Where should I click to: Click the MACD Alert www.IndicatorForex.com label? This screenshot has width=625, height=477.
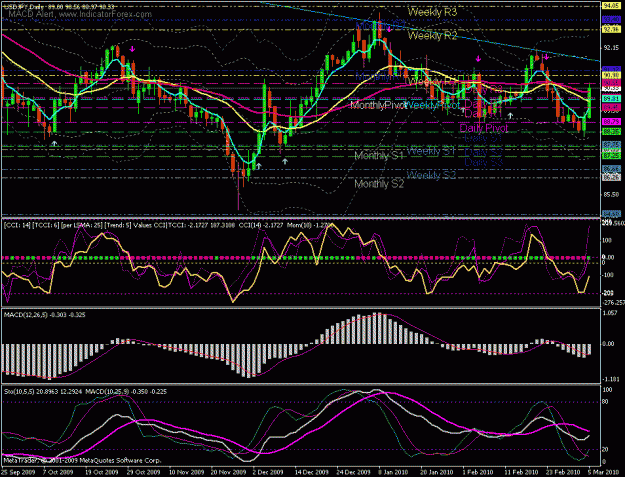[x=81, y=14]
